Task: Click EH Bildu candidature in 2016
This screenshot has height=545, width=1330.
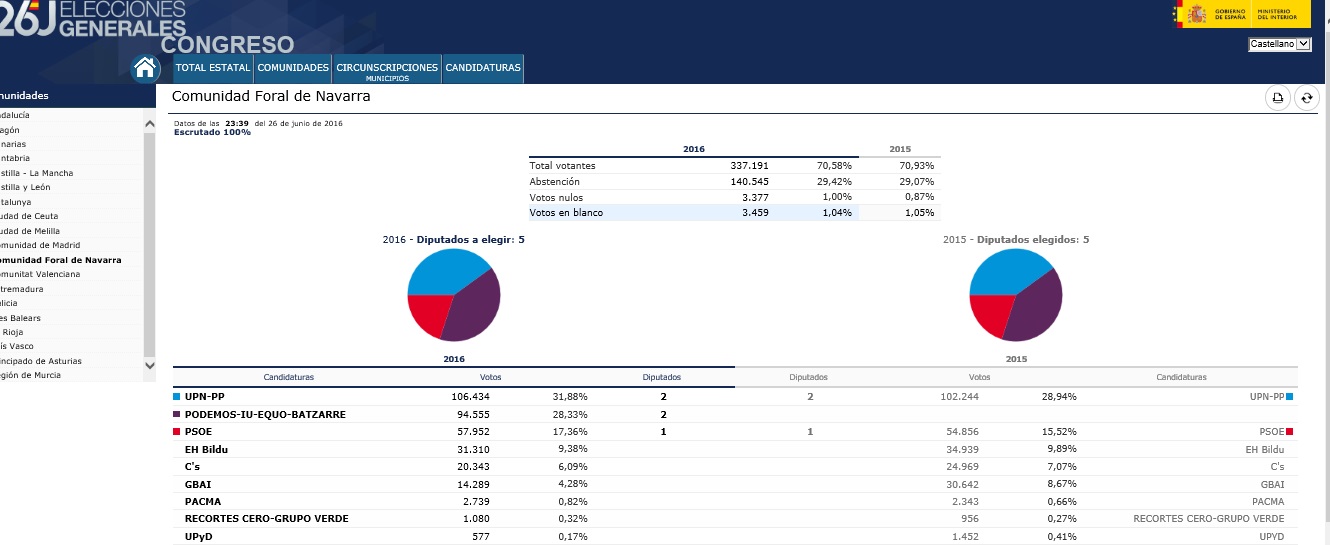Action: tap(206, 449)
